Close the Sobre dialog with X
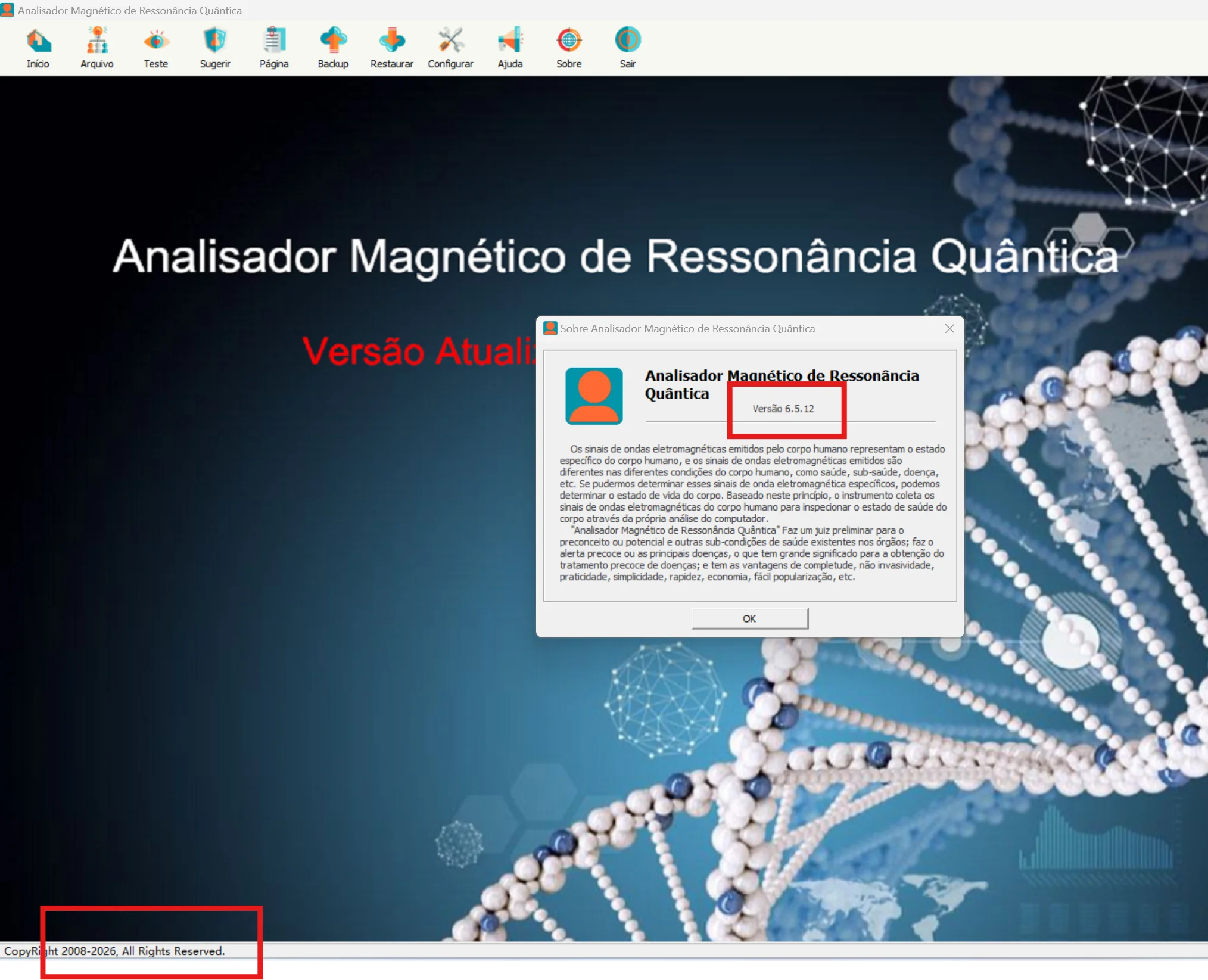This screenshot has height=980, width=1208. coord(949,329)
